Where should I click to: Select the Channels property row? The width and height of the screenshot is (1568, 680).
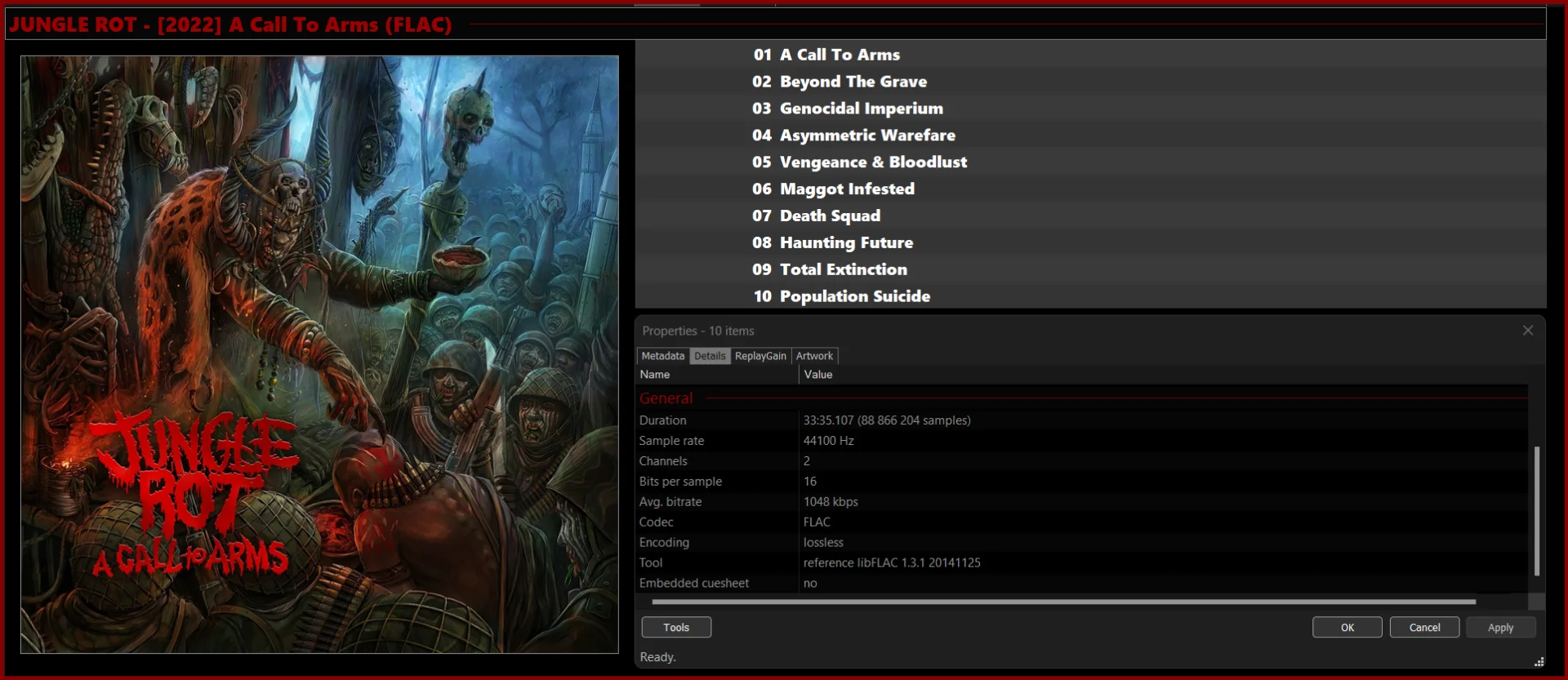click(1082, 461)
